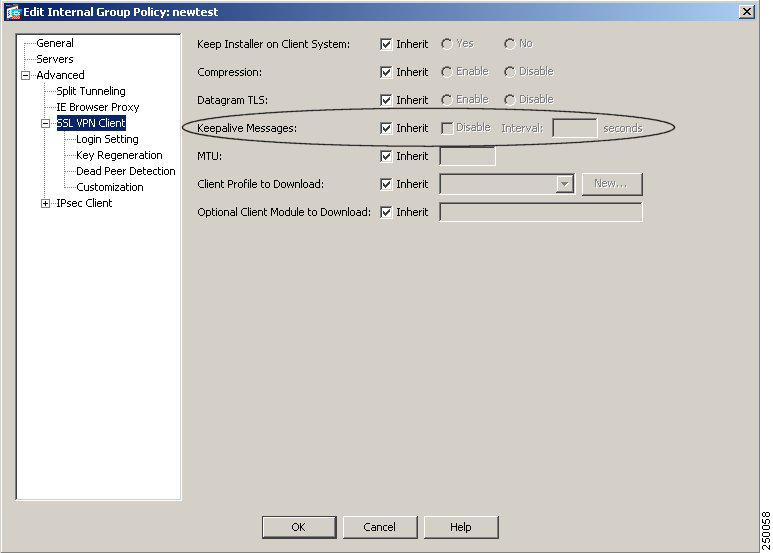This screenshot has width=773, height=553.
Task: Uncheck Inherit for Optional Client Module
Action: (386, 212)
